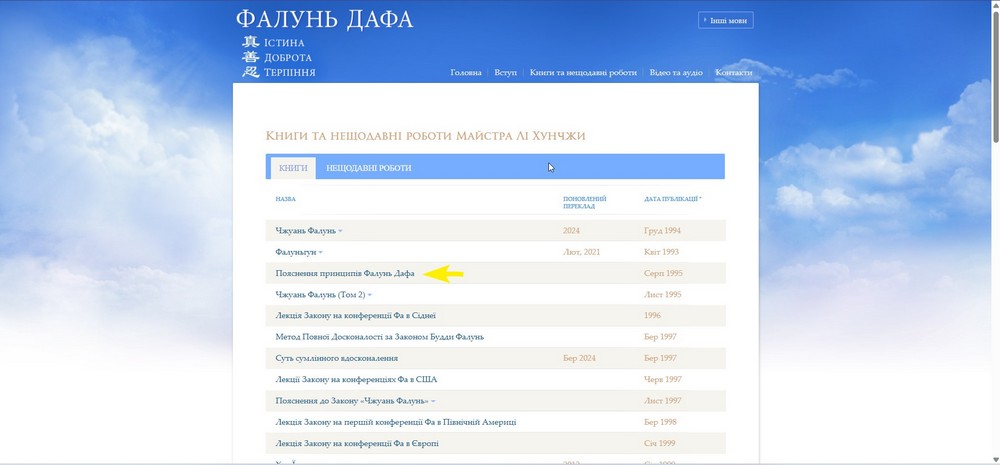Open the Інші мови language button
The height and width of the screenshot is (465, 1000).
(x=726, y=20)
